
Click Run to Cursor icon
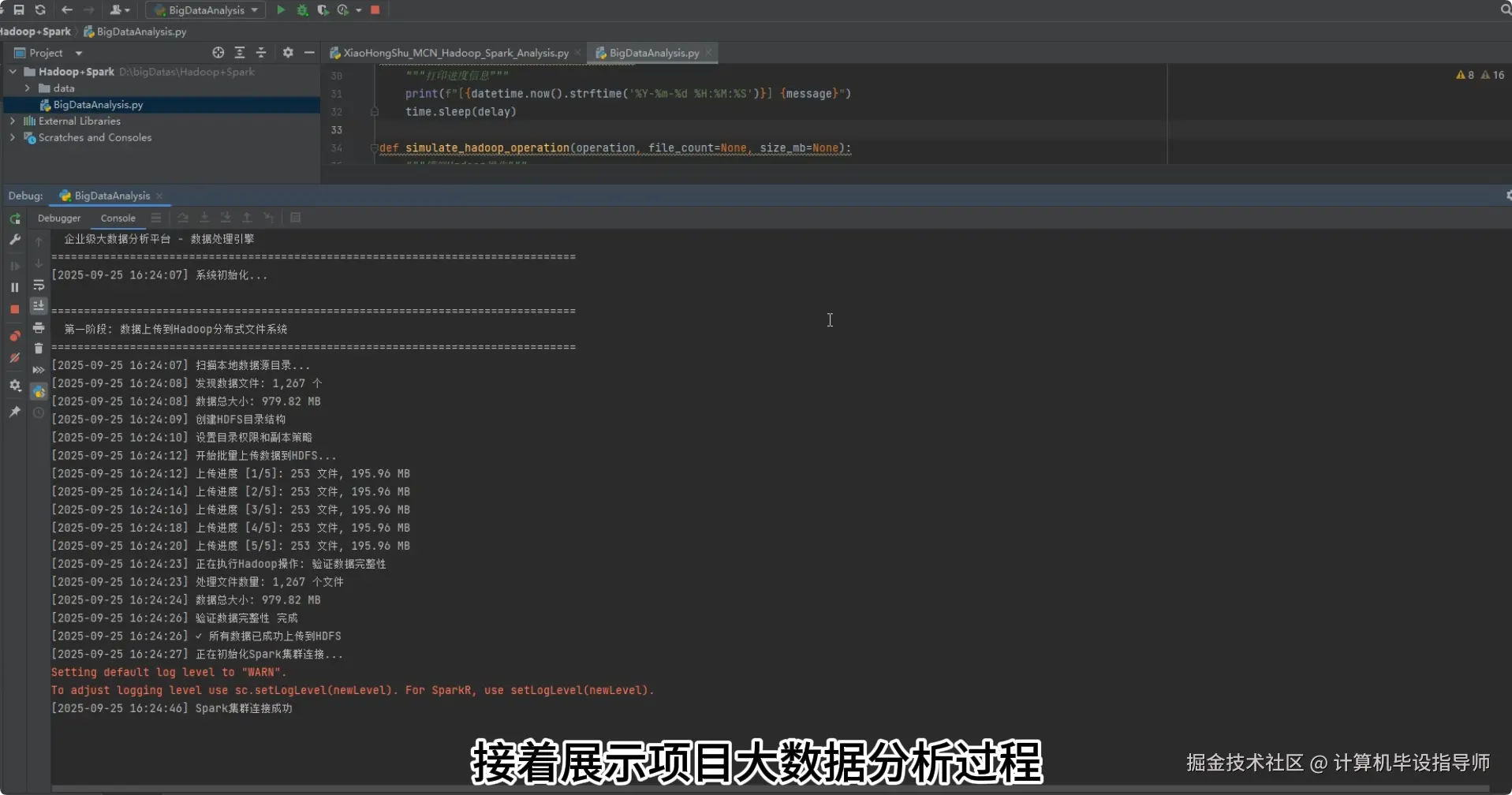(268, 218)
